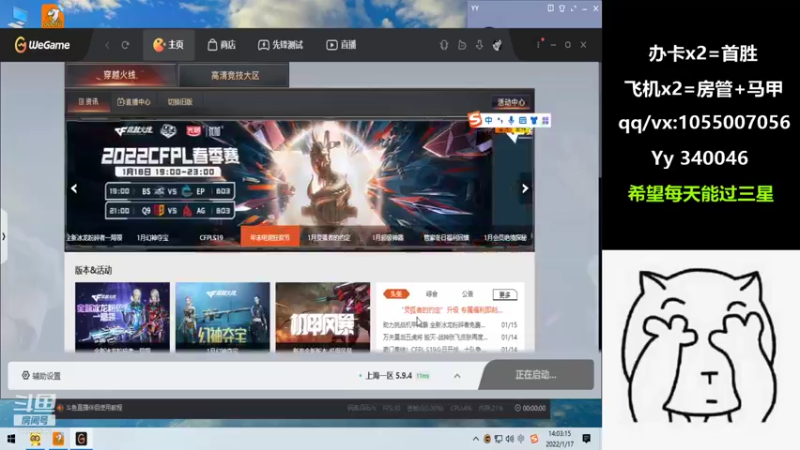Viewport: 800px width, 450px height.
Task: Open the 幻神夺宝 card thumbnail
Action: pyautogui.click(x=222, y=317)
